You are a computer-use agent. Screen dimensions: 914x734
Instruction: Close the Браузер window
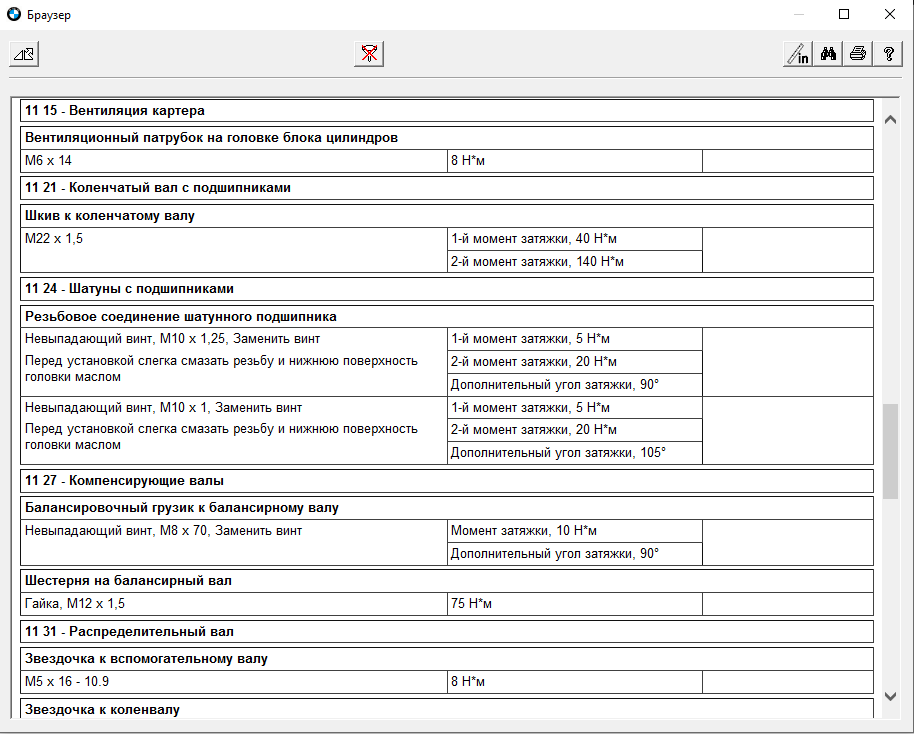coord(889,15)
